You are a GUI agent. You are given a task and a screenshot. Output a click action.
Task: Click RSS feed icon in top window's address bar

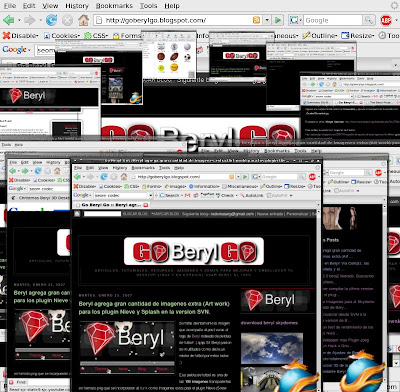click(256, 20)
